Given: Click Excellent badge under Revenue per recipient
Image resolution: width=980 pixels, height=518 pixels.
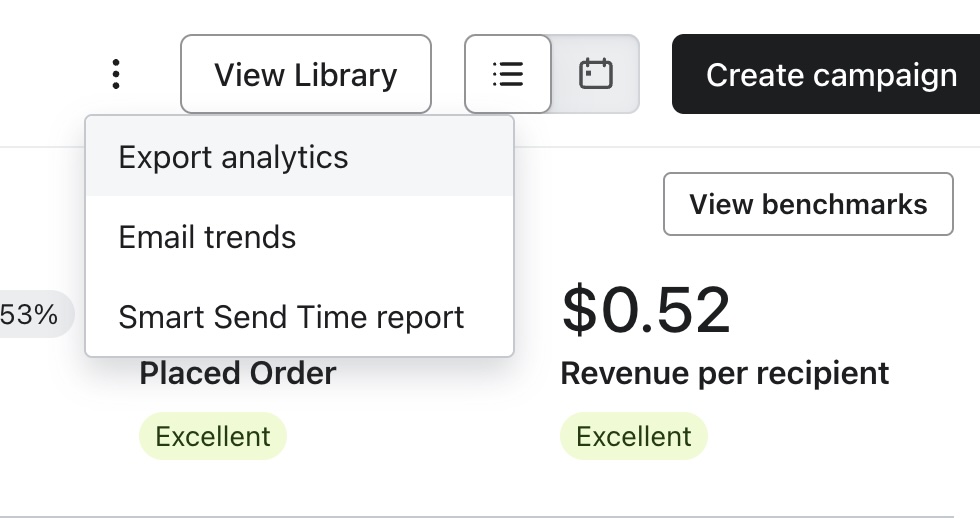Looking at the screenshot, I should point(634,437).
